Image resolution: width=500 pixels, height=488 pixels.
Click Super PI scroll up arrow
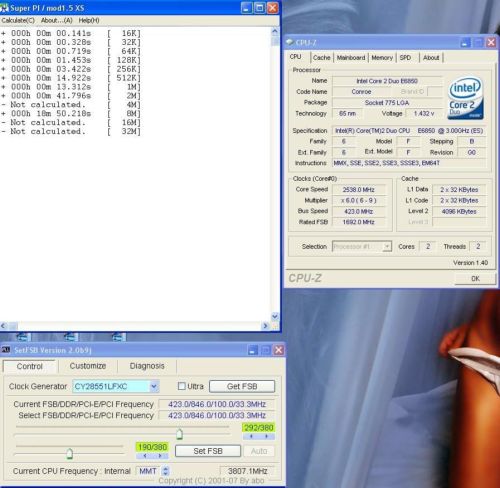pos(275,32)
